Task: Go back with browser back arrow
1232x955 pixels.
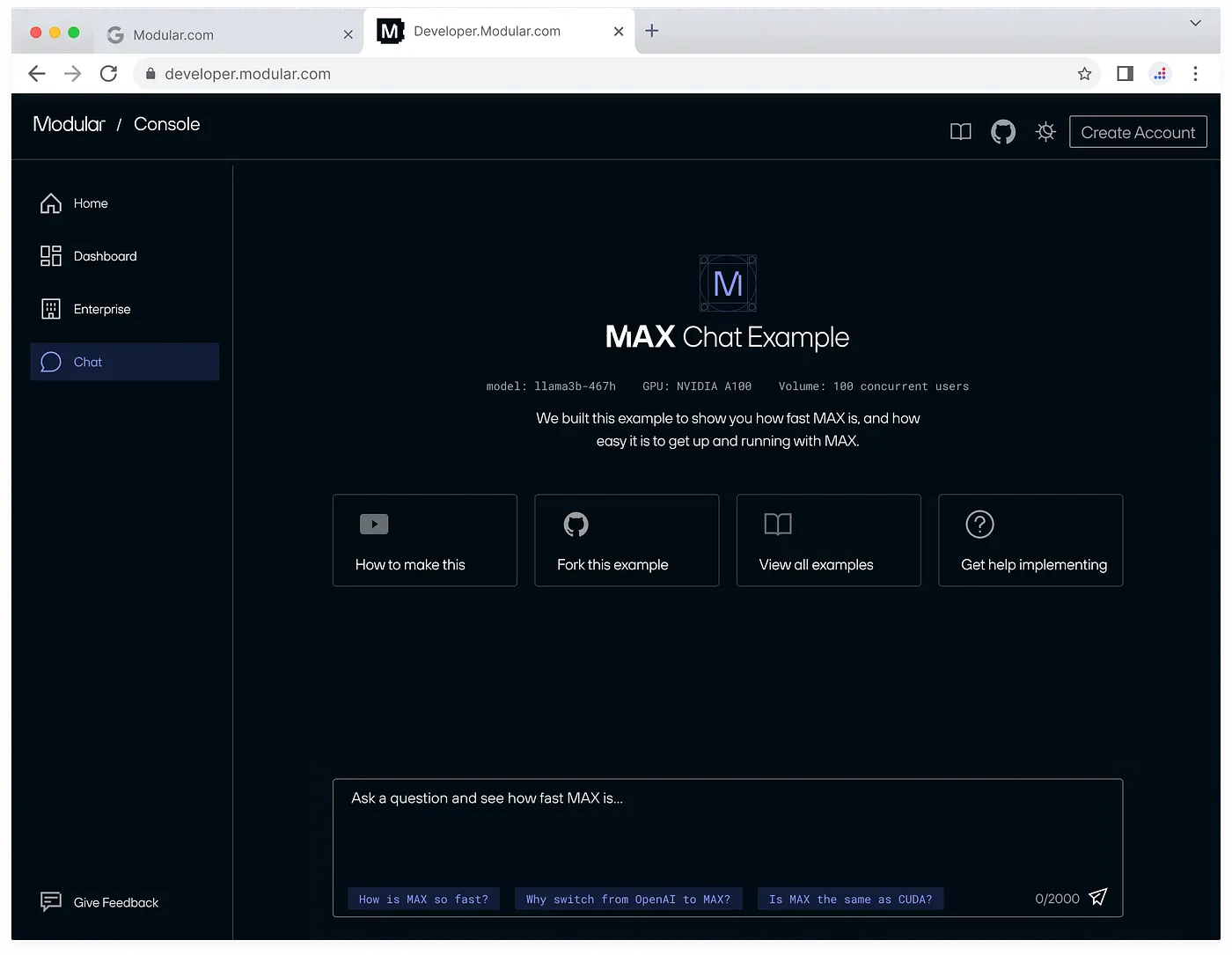Action: [36, 74]
